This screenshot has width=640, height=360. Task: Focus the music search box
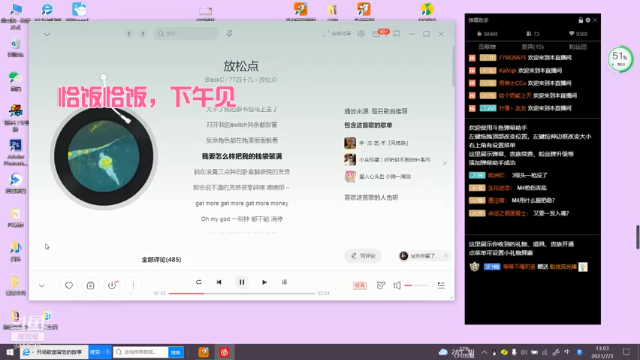186,34
